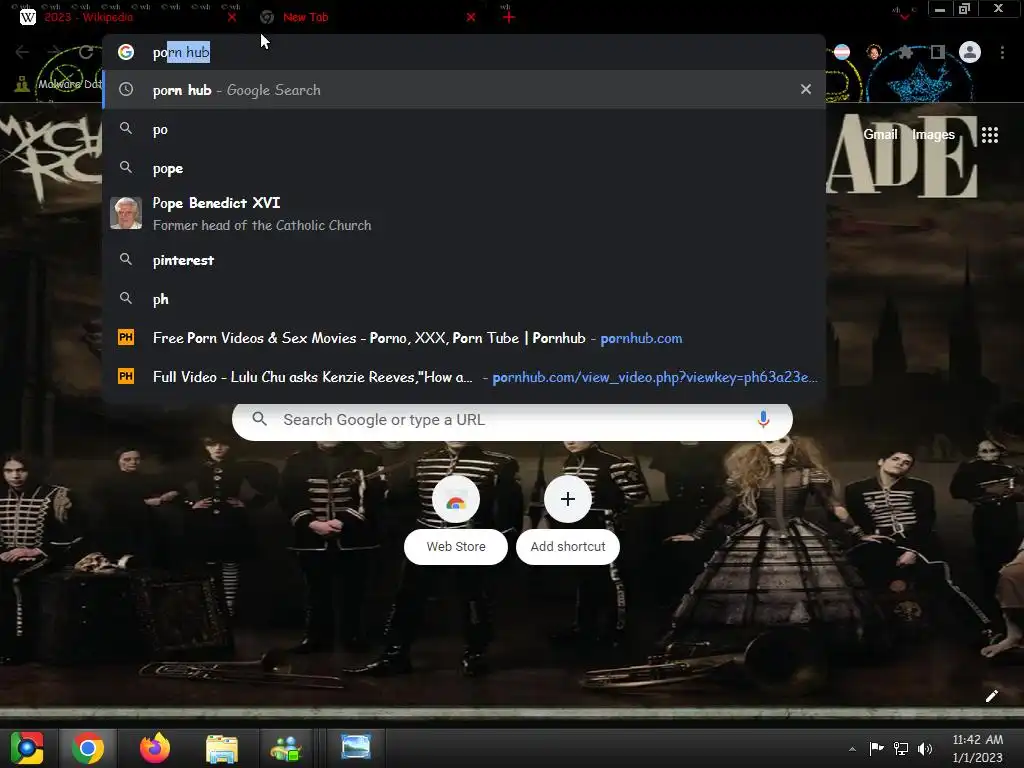
Task: Show hidden tray icons arrow
Action: (852, 749)
